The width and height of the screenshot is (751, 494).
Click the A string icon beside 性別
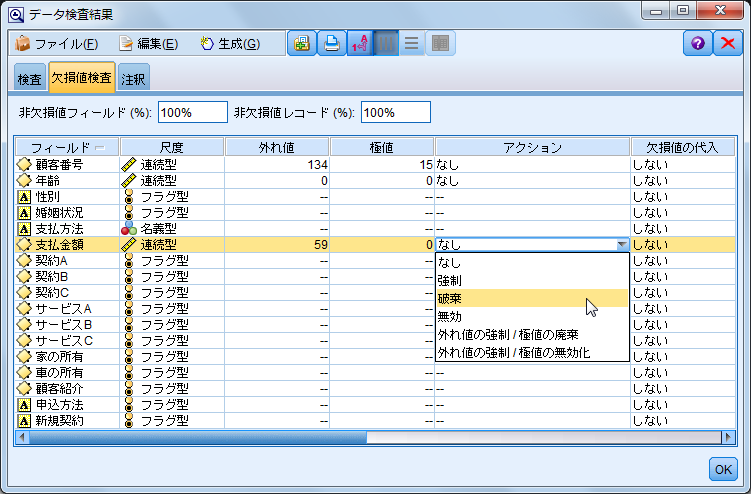[24, 197]
